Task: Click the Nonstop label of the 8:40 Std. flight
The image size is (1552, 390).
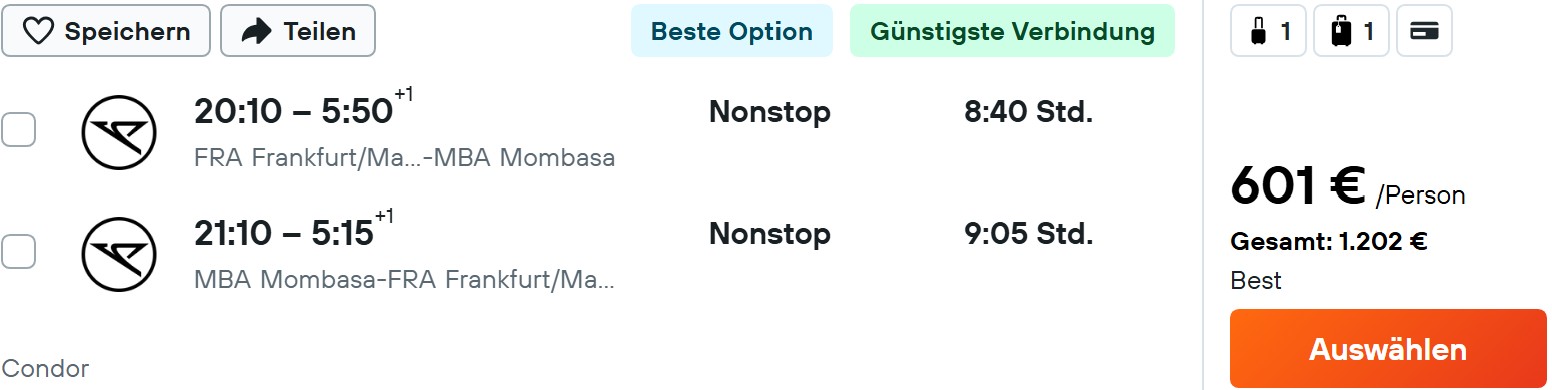Action: [x=769, y=112]
